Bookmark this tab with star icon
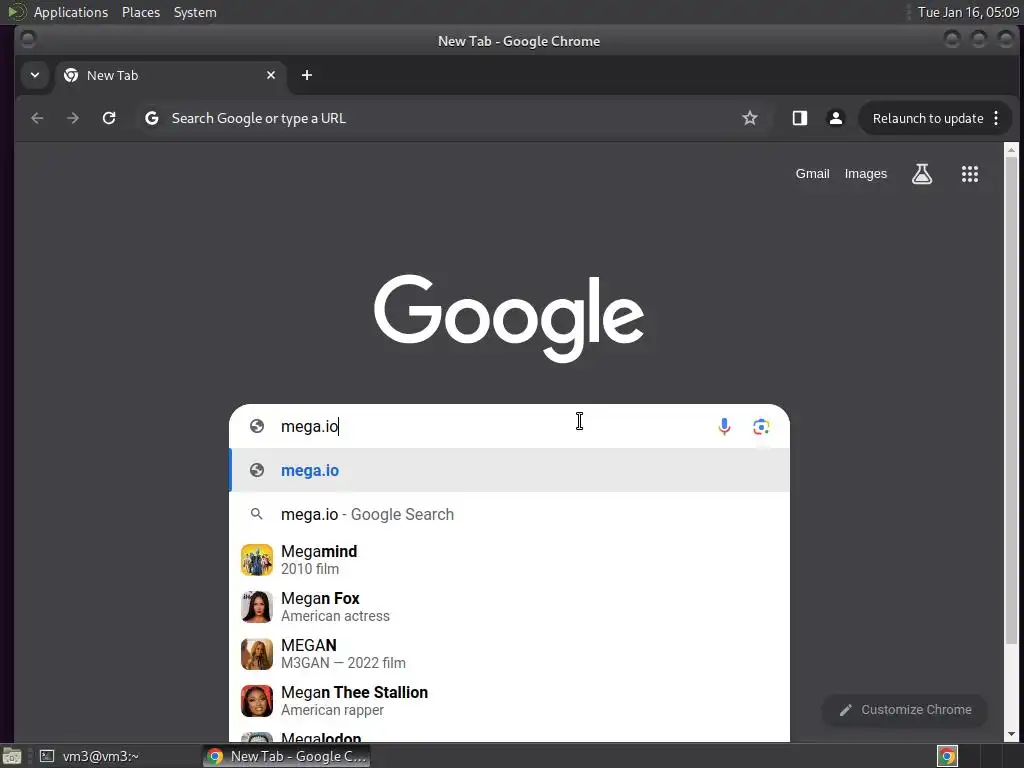This screenshot has width=1024, height=768. tap(750, 118)
